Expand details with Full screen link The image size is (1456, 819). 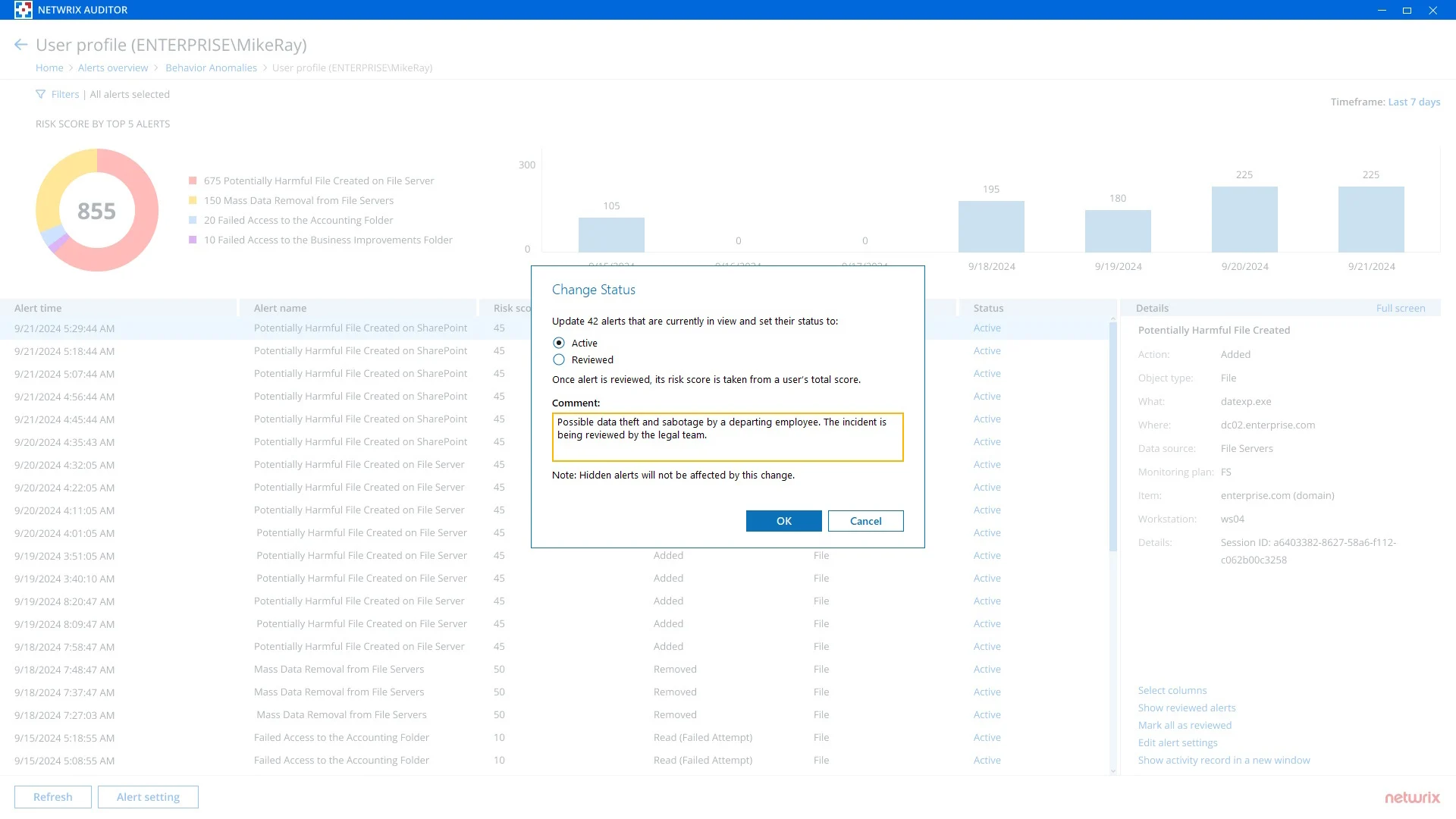(x=1400, y=309)
